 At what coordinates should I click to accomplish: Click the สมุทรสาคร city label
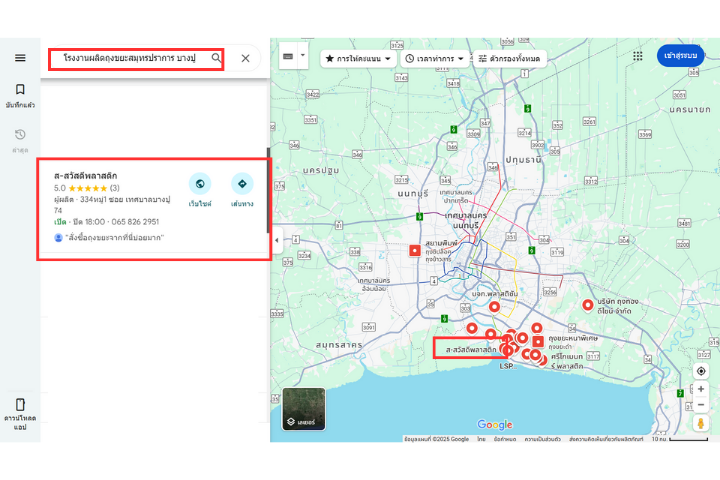(x=339, y=345)
